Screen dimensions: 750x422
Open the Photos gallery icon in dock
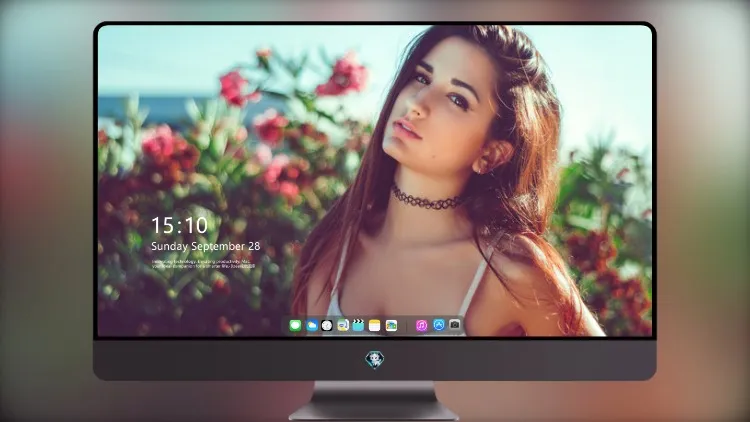point(391,326)
